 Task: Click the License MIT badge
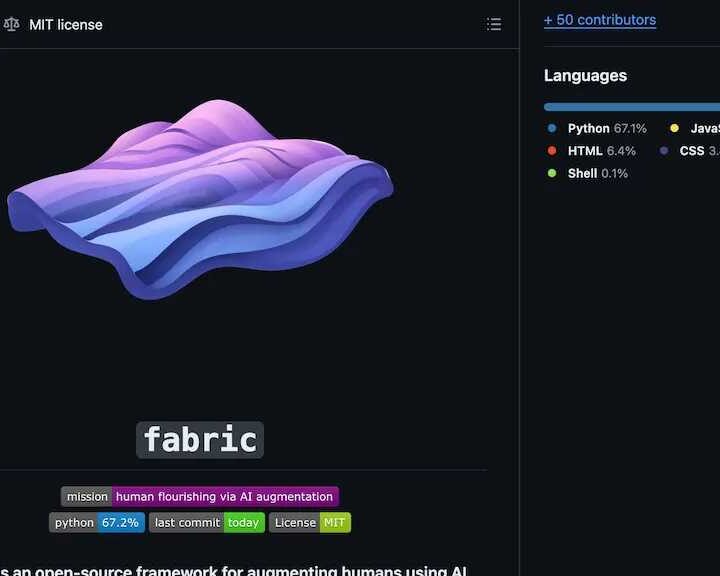point(310,522)
